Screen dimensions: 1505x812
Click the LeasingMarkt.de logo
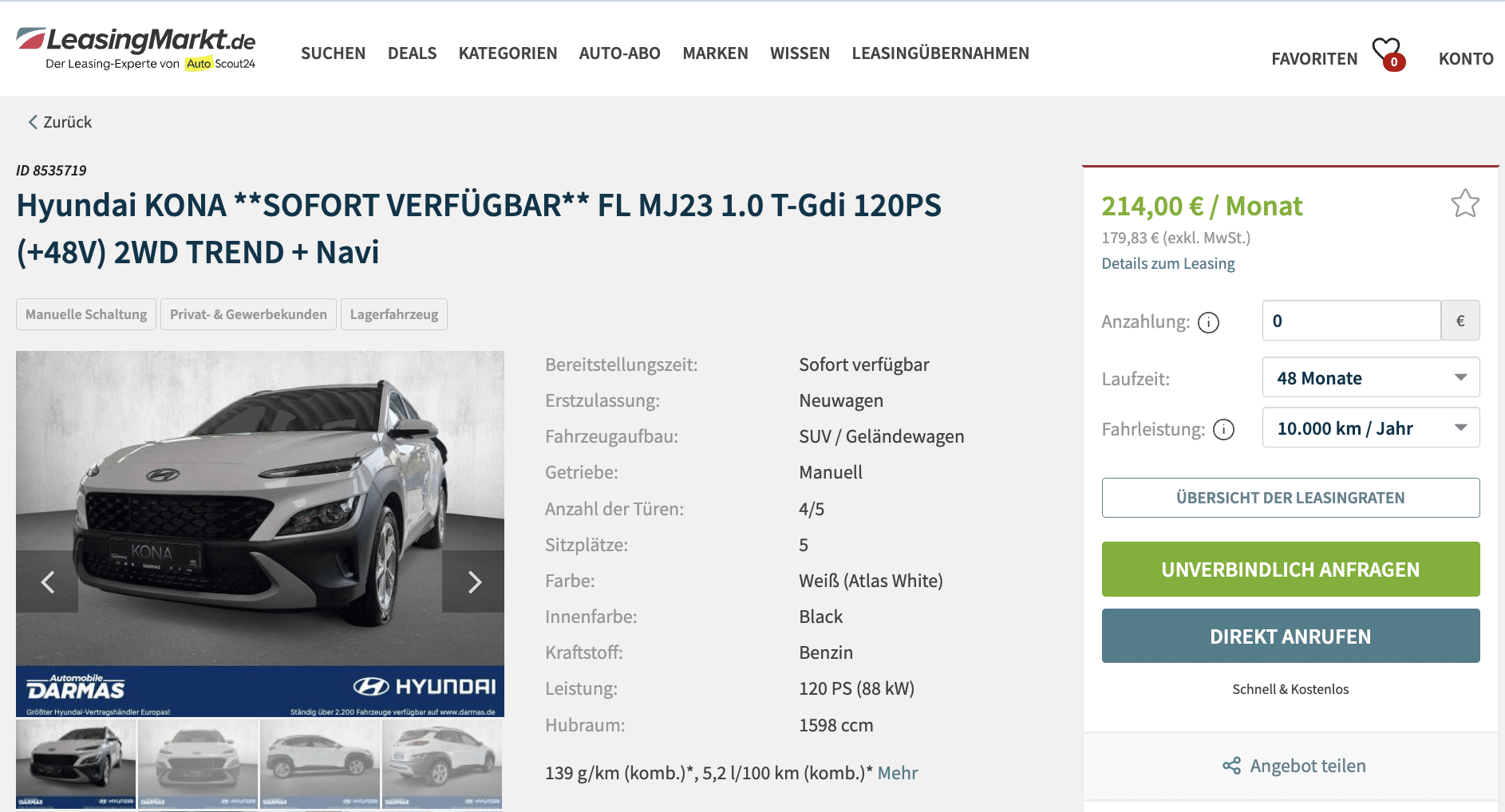pos(136,49)
